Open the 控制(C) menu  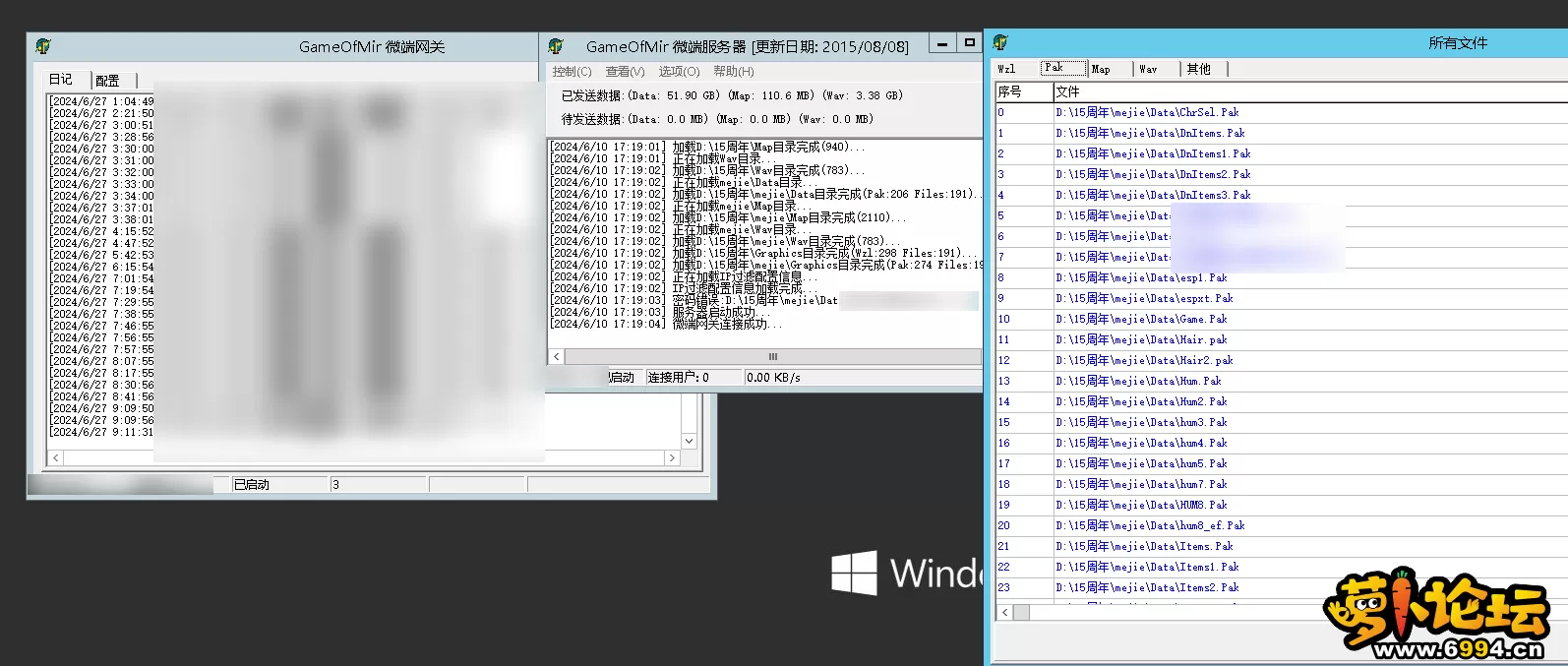pyautogui.click(x=572, y=72)
